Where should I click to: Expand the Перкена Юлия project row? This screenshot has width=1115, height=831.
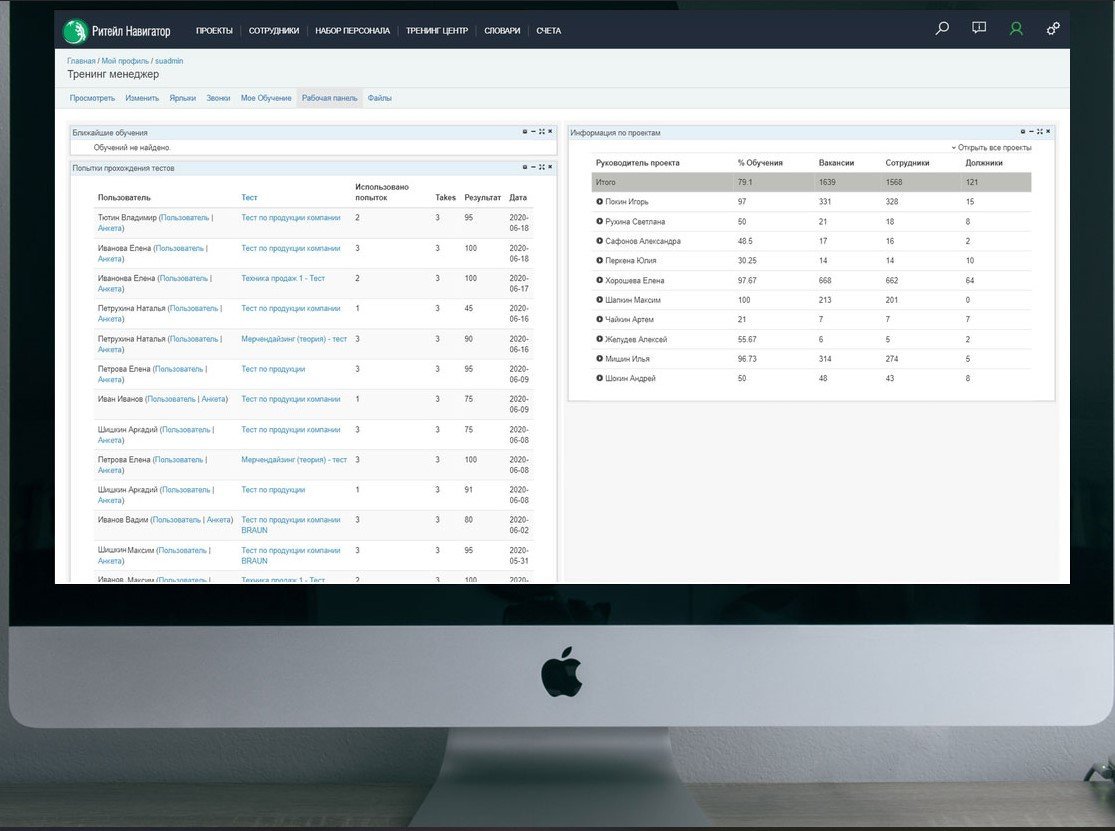599,260
